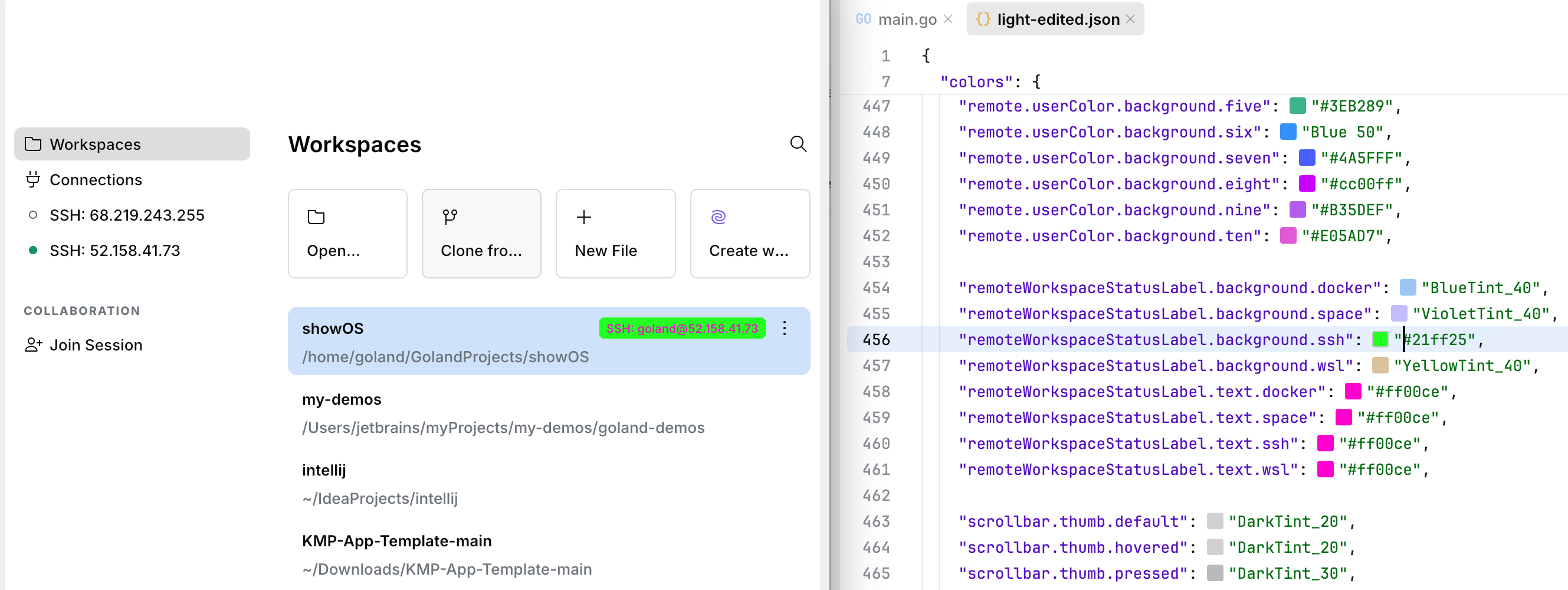Click the JSON braces icon on the light-edited.json tab
This screenshot has height=590, width=1568.
point(984,19)
